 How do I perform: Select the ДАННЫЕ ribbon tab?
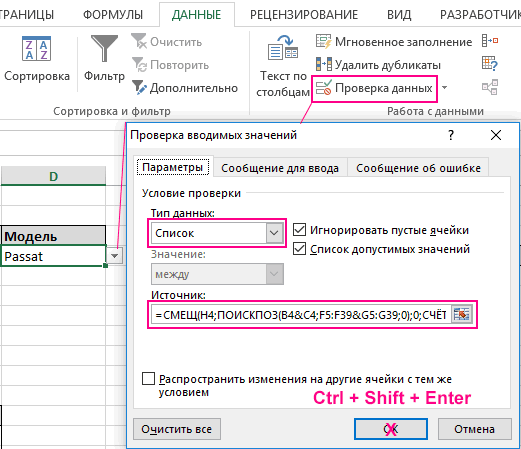(196, 15)
